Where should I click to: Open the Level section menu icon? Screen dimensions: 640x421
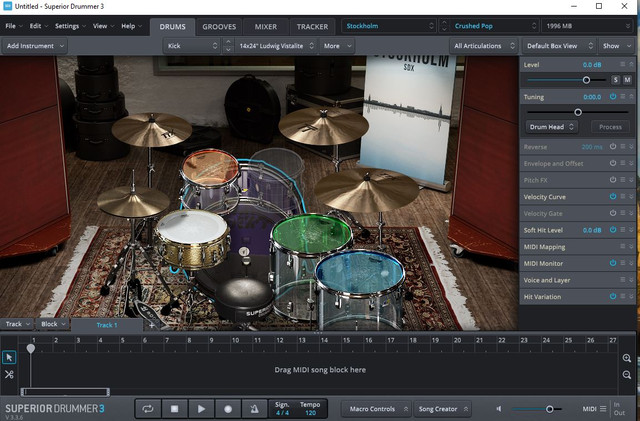(x=622, y=64)
